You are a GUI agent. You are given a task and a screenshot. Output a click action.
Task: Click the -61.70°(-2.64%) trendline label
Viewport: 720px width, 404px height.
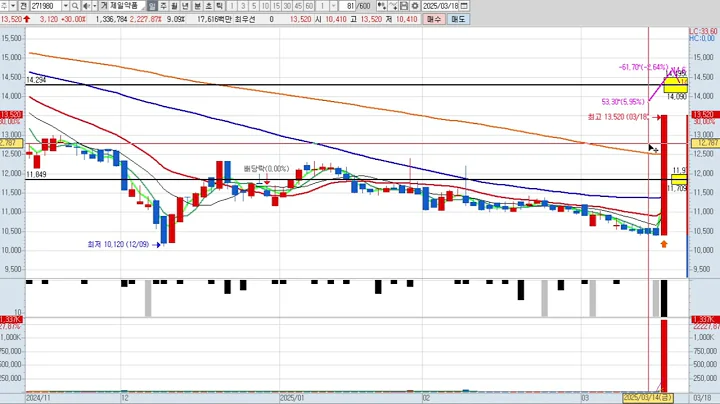click(643, 67)
